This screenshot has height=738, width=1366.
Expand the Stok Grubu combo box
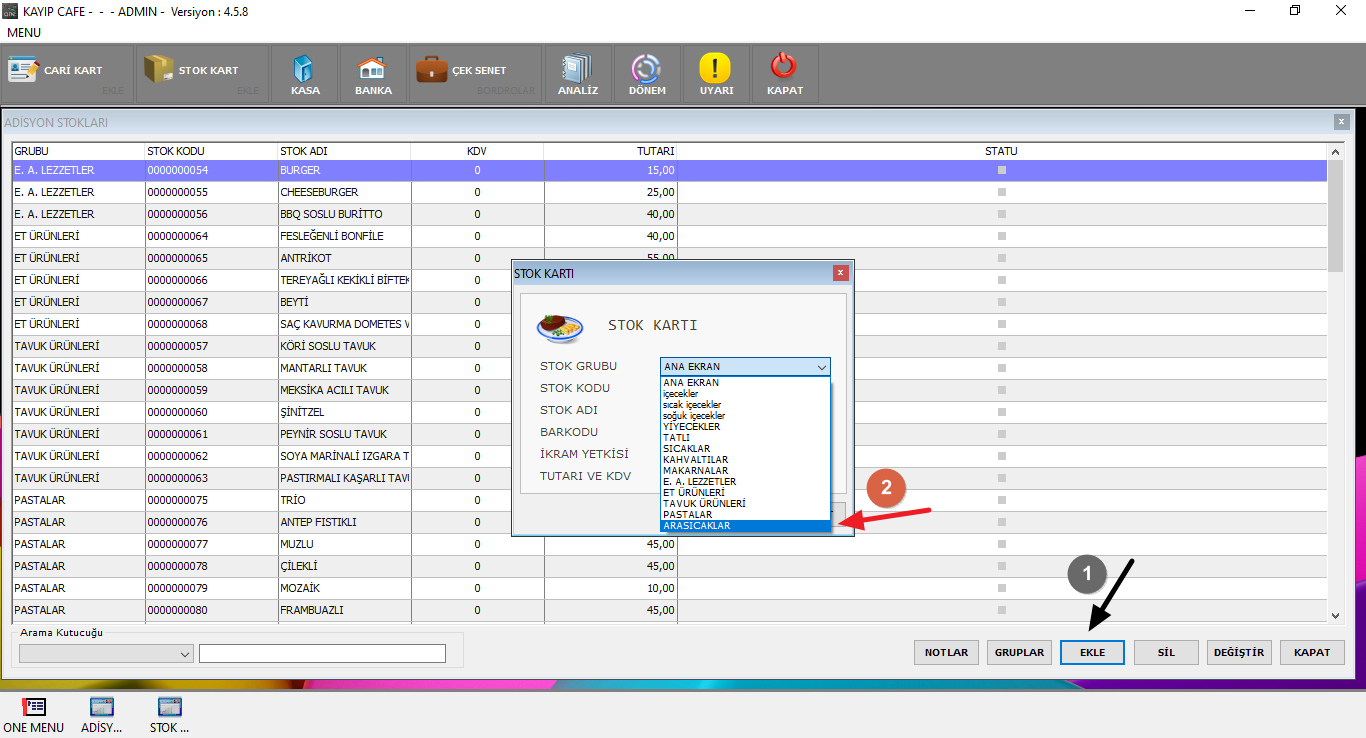pyautogui.click(x=745, y=366)
